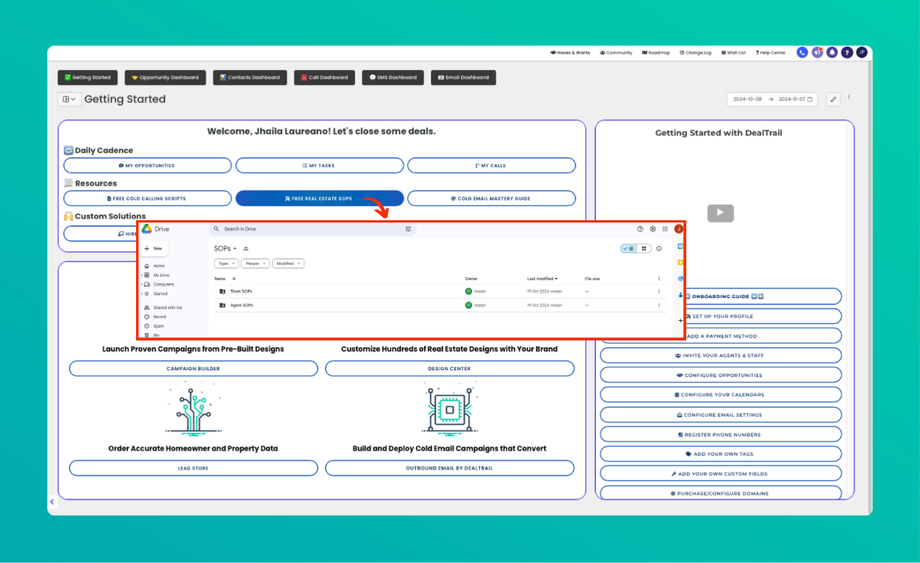The image size is (920, 563).
Task: Click the calendar icon in date range
Action: coord(810,99)
